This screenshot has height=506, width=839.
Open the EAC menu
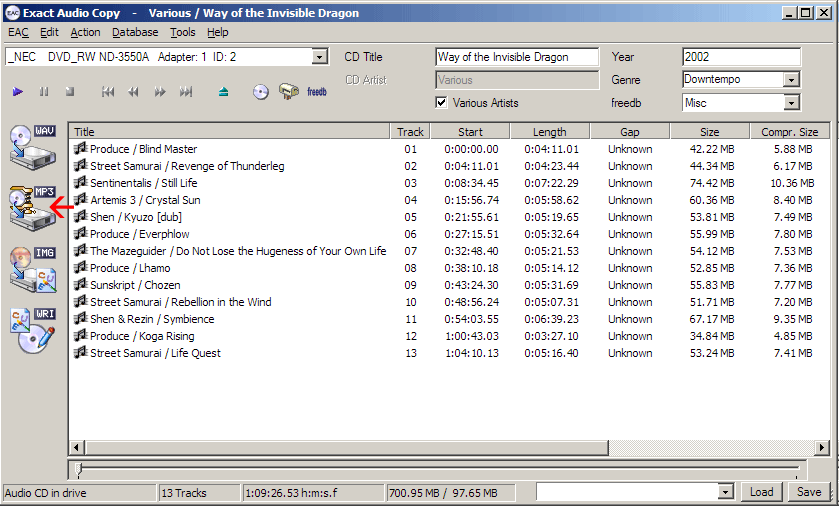tap(18, 33)
